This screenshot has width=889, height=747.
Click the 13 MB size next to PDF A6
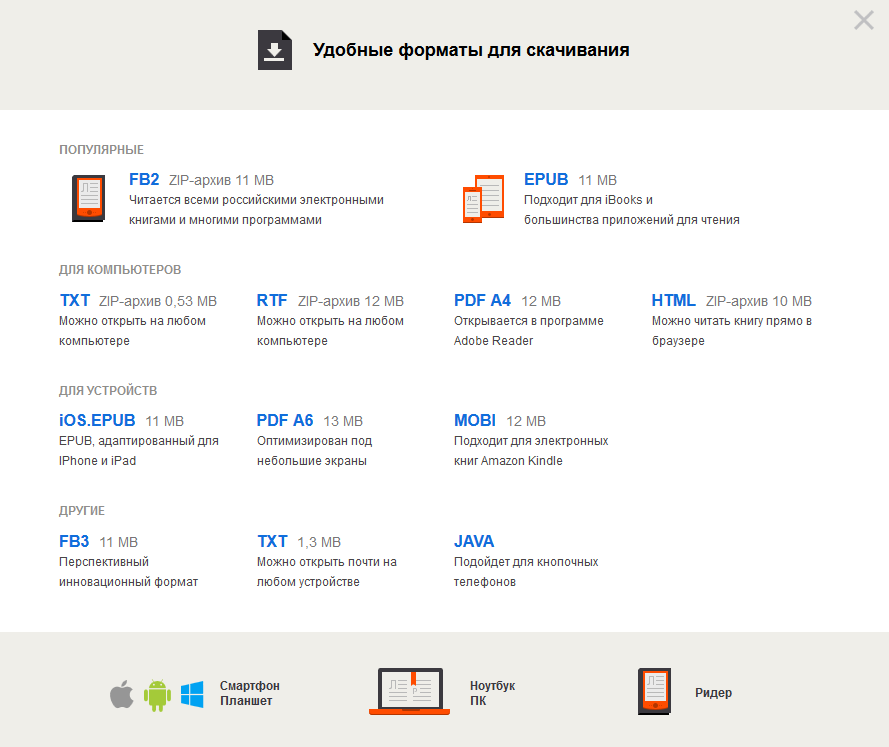(x=343, y=421)
